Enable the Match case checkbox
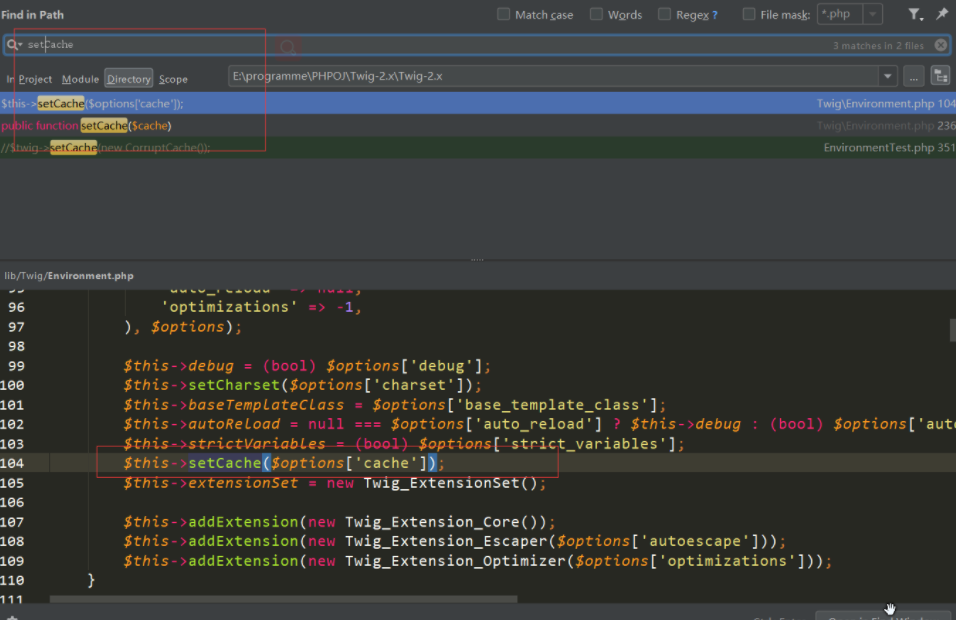Screen dimensions: 956x620 coord(504,15)
